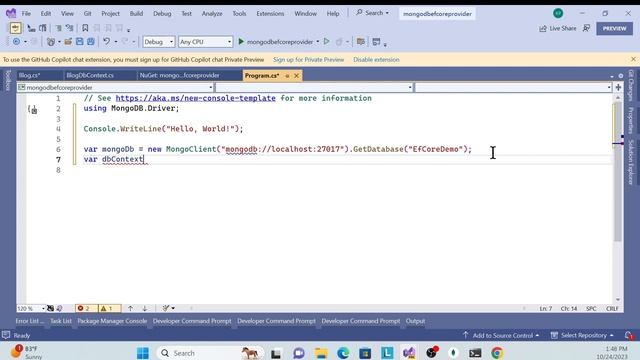Image resolution: width=640 pixels, height=360 pixels.
Task: Click the split editor plus icon
Action: click(x=618, y=87)
